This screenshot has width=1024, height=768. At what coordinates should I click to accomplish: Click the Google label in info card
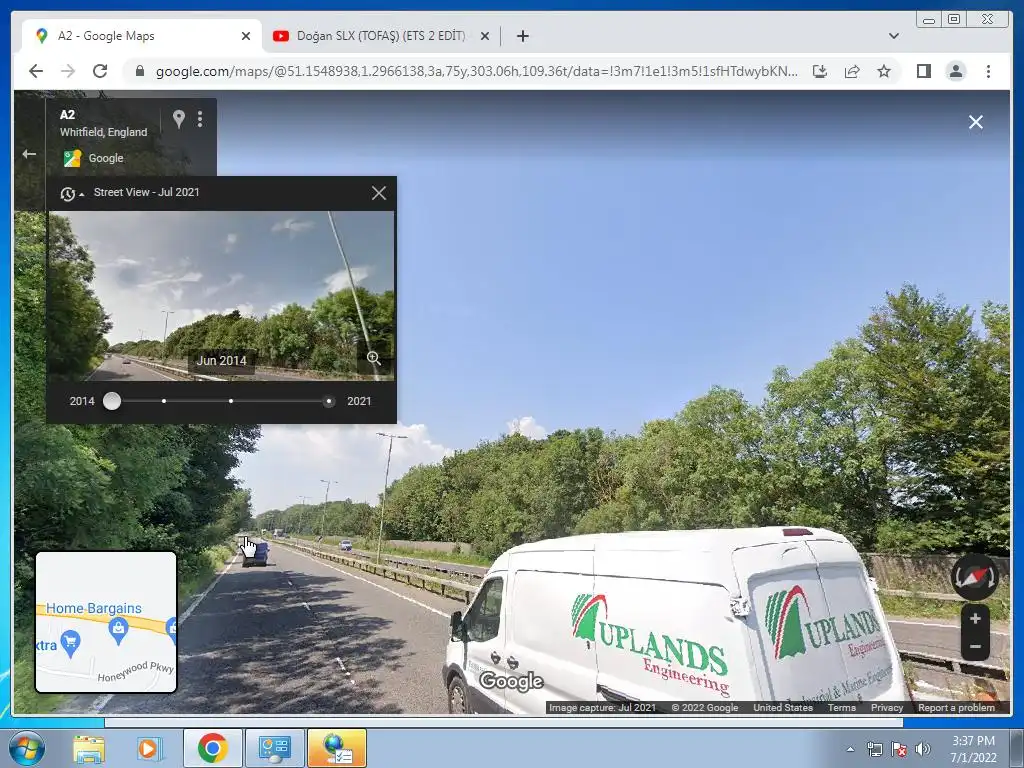(106, 158)
